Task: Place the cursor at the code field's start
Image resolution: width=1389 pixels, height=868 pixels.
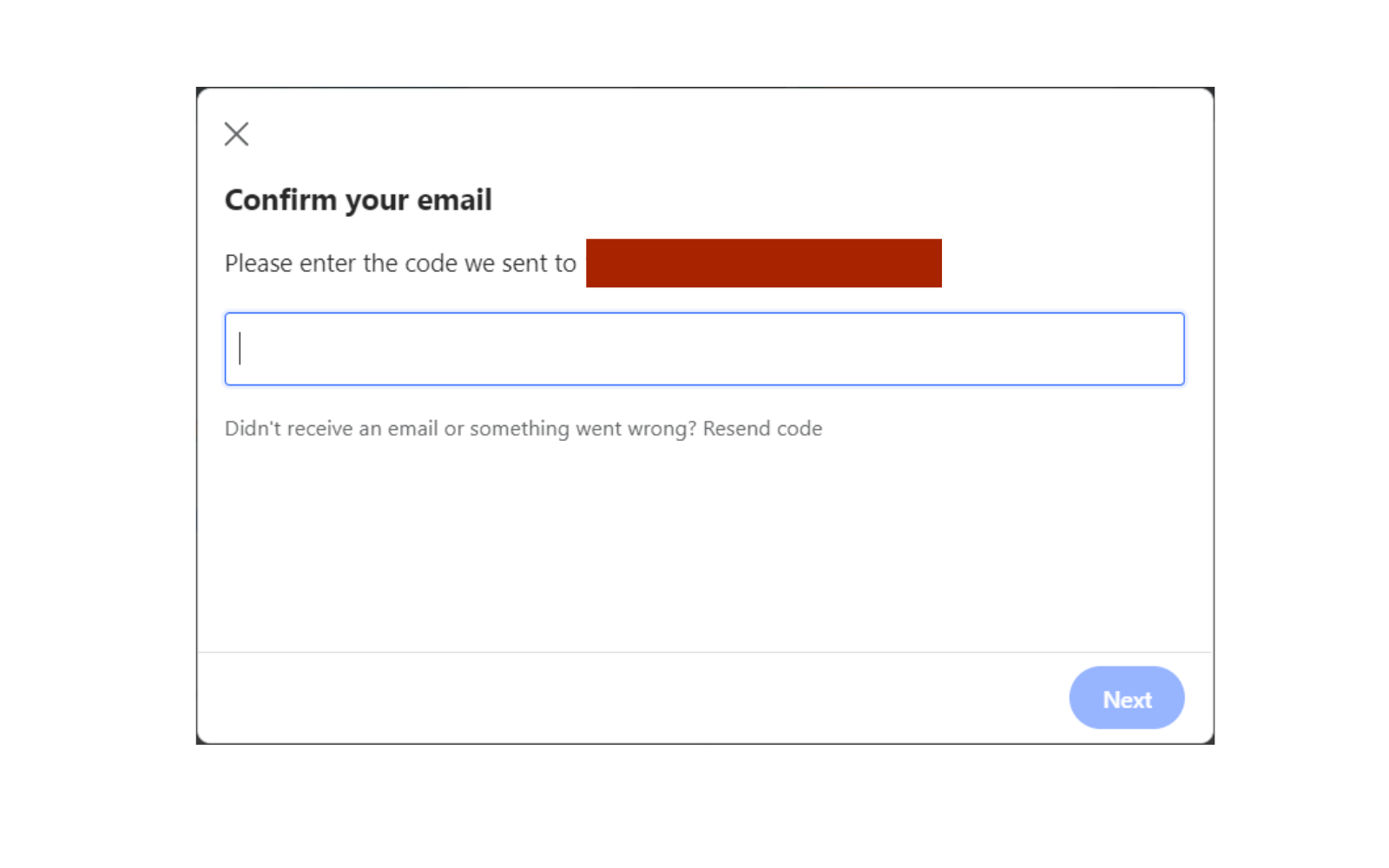Action: [241, 349]
